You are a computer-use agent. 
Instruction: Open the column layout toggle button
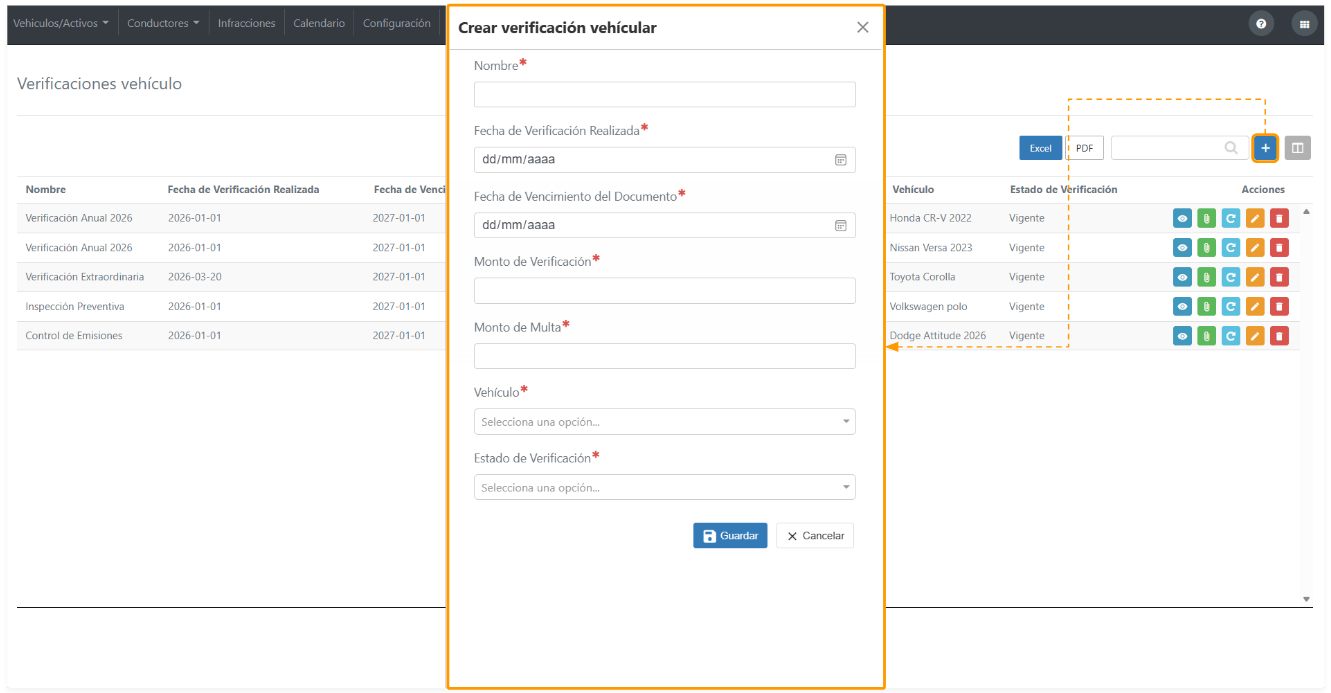1297,148
